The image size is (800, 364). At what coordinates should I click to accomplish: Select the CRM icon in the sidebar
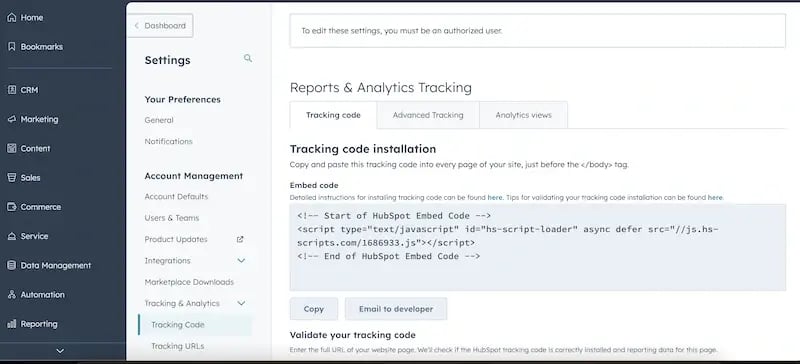11,90
